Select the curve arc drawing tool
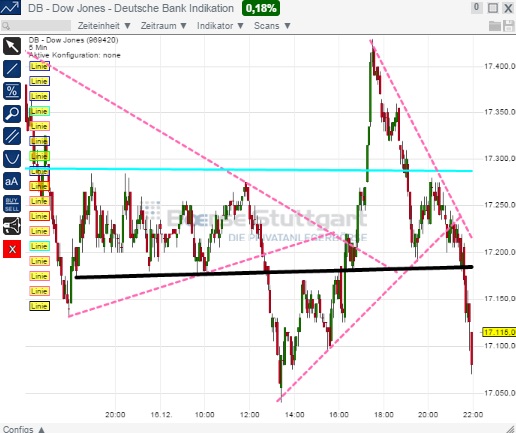Viewport: 516px width, 433px height. coord(12,159)
